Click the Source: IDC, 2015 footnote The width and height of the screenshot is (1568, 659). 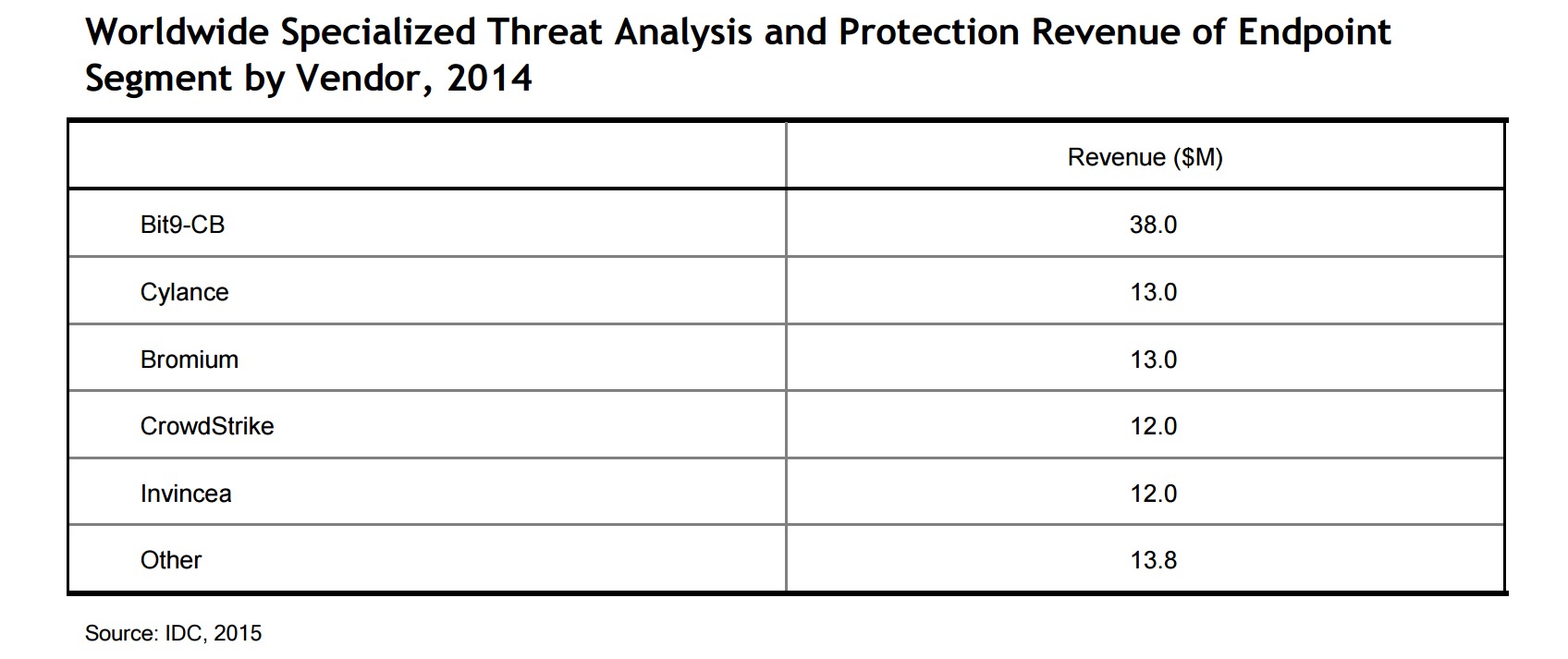point(173,633)
